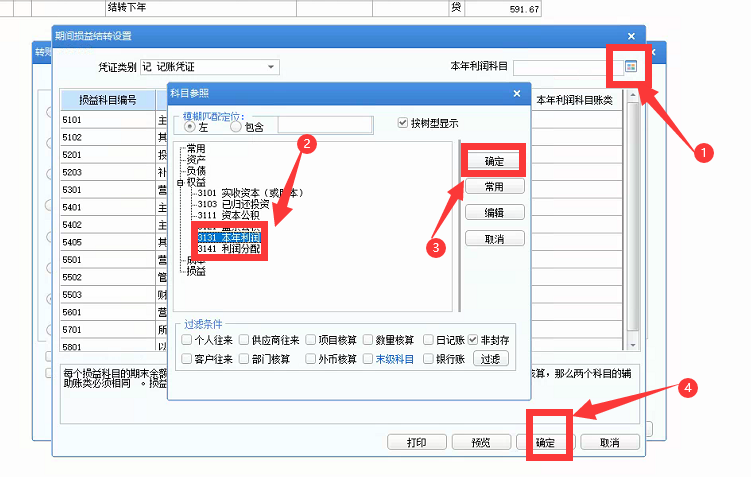751x477 pixels.
Task: Click 打印 button in settings window
Action: (417, 443)
